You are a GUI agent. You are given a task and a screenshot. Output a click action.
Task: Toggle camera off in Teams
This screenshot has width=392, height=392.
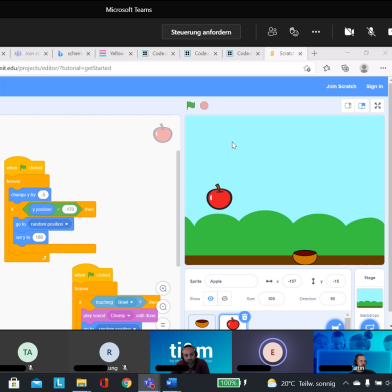(349, 32)
